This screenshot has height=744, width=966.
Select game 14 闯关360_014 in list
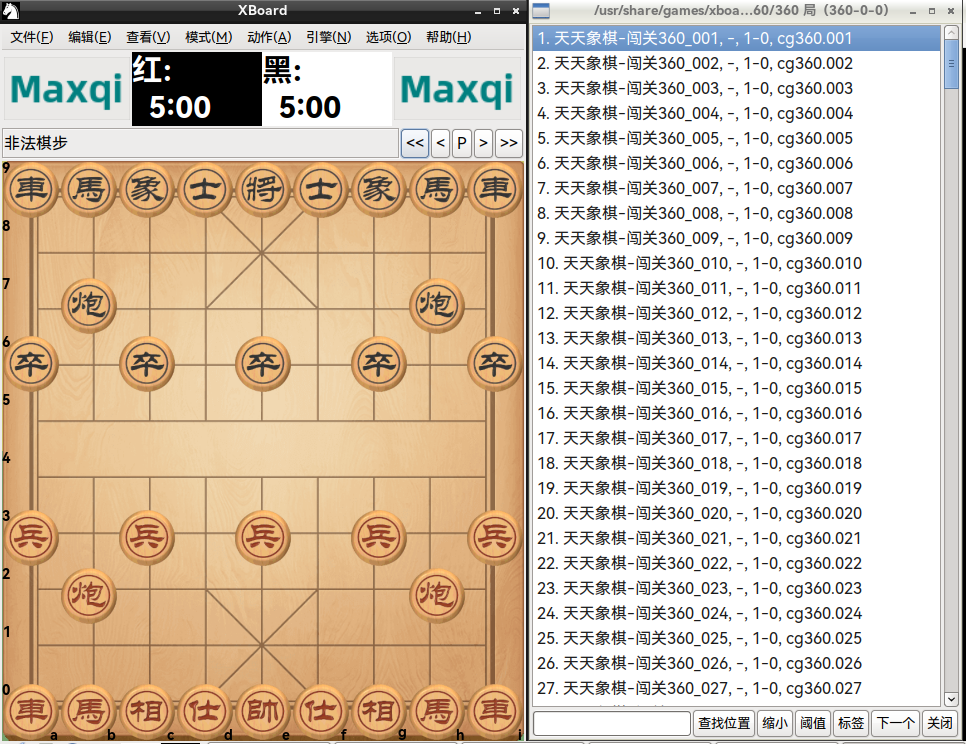click(737, 363)
